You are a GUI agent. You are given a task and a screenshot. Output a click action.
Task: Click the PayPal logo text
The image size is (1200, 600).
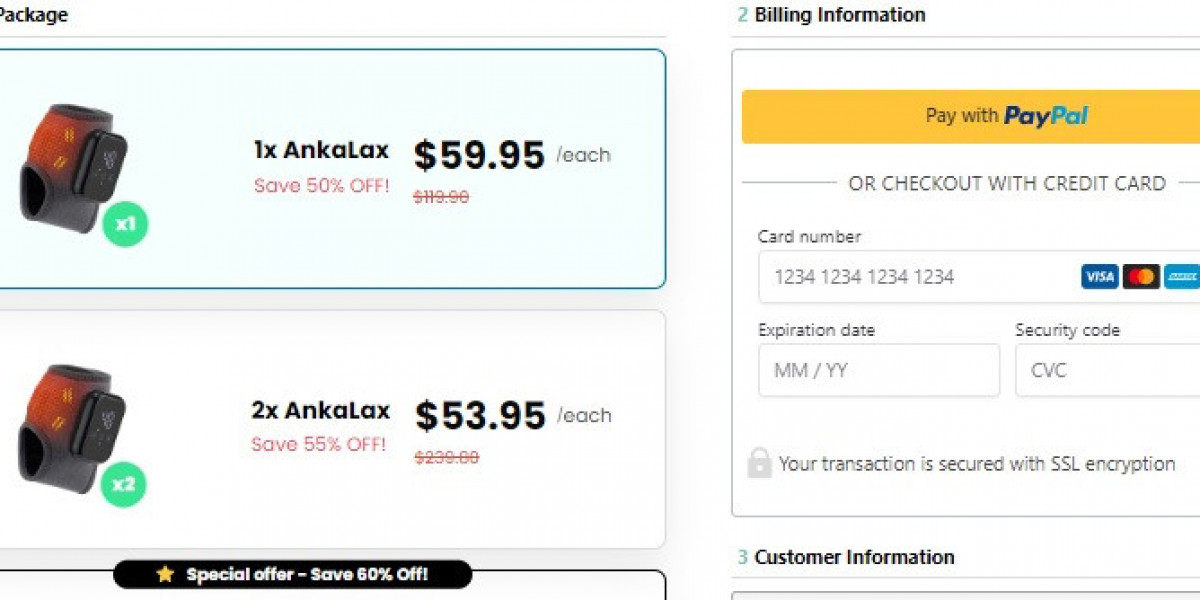click(1046, 116)
